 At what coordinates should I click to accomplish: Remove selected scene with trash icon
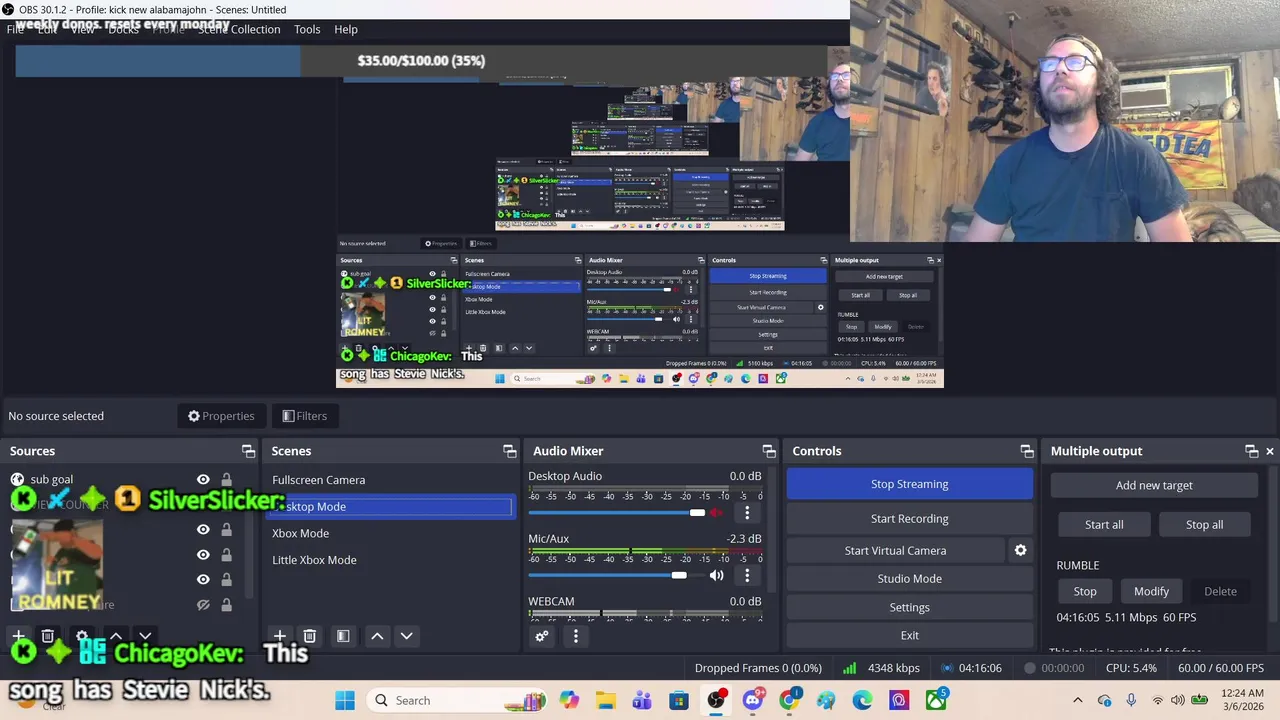click(310, 636)
